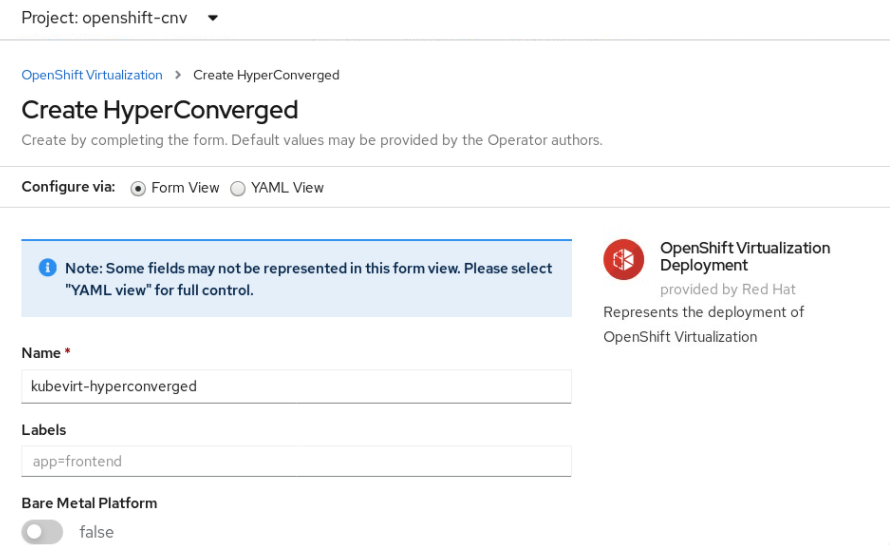Screen dimensions: 890x545
Task: Click the breadcrumb chevron separator
Action: tap(178, 75)
